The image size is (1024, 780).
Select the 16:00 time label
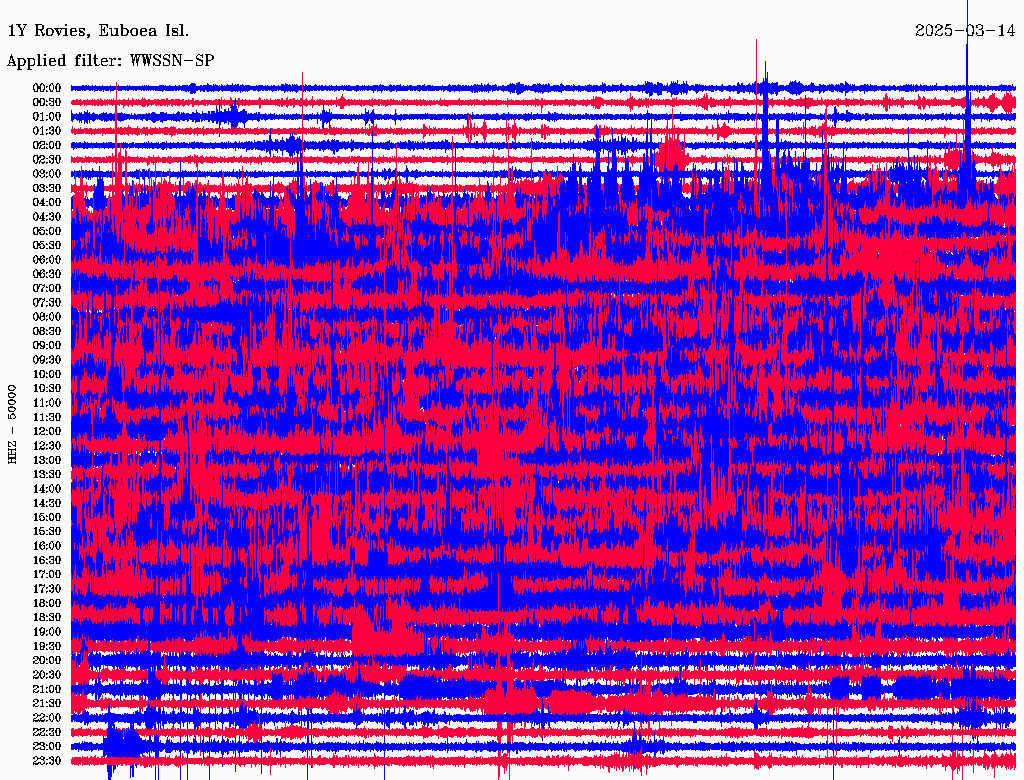pyautogui.click(x=46, y=546)
